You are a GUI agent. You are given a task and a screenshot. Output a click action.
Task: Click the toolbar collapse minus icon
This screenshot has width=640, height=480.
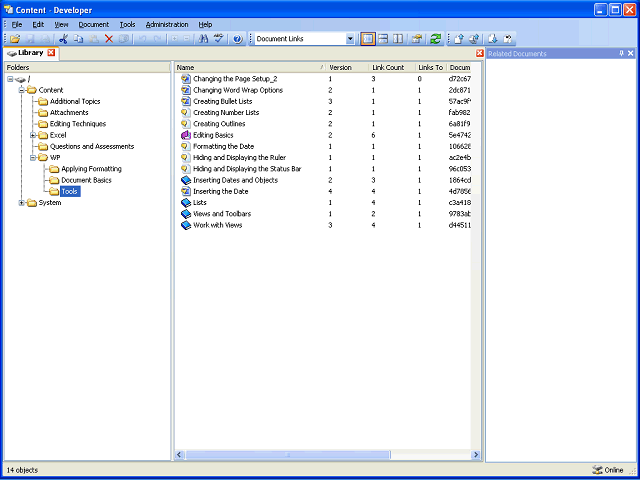point(187,39)
